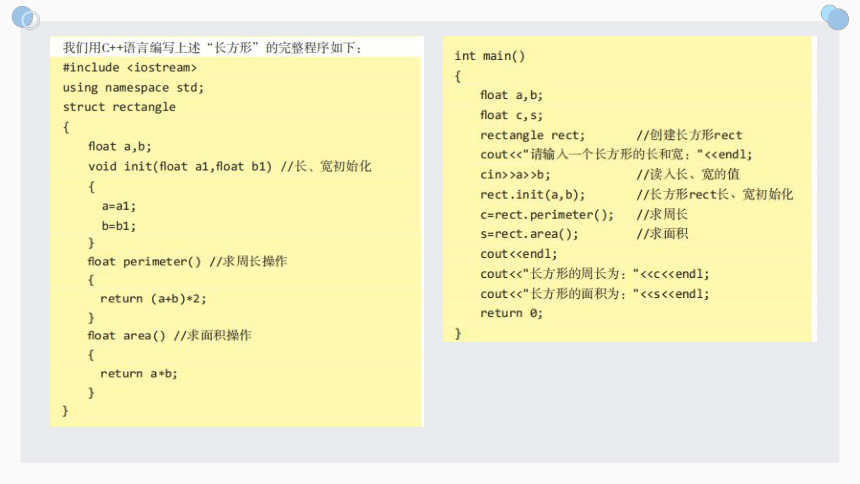Click the 'int main()' line
Viewport: 860px width, 484px height.
pyautogui.click(x=489, y=56)
